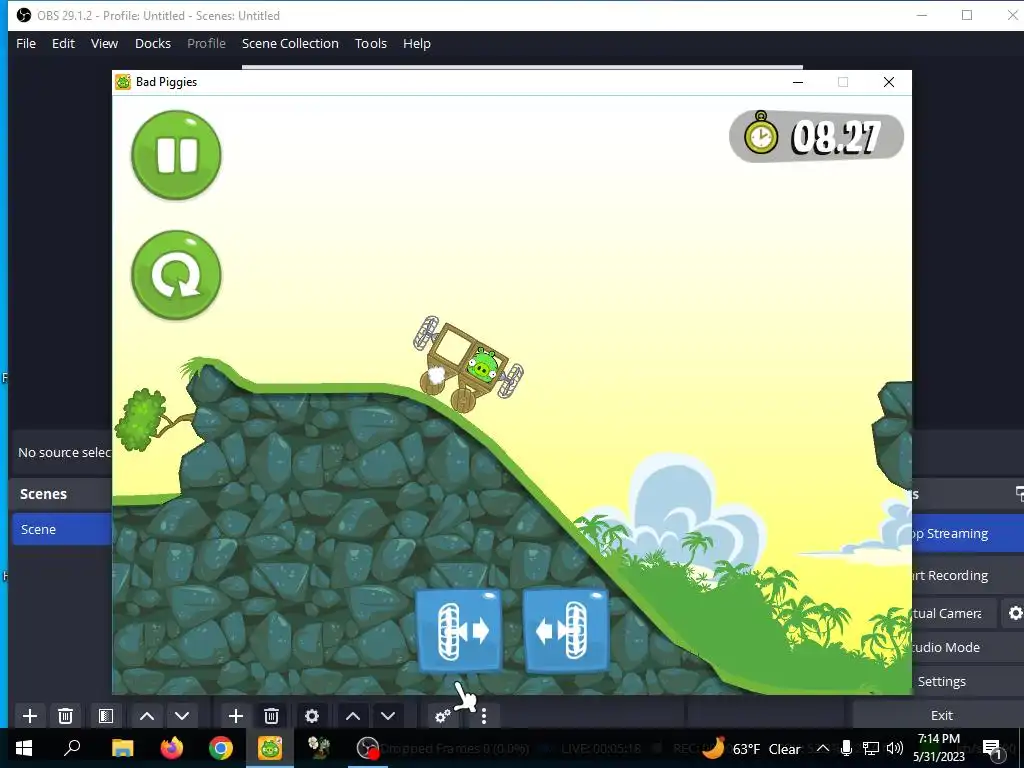This screenshot has height=768, width=1024.
Task: Open Windows taskbar search
Action: 72,748
